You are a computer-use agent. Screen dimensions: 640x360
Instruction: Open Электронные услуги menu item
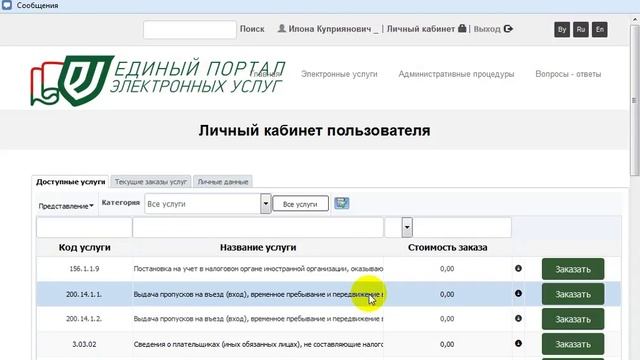(x=339, y=74)
